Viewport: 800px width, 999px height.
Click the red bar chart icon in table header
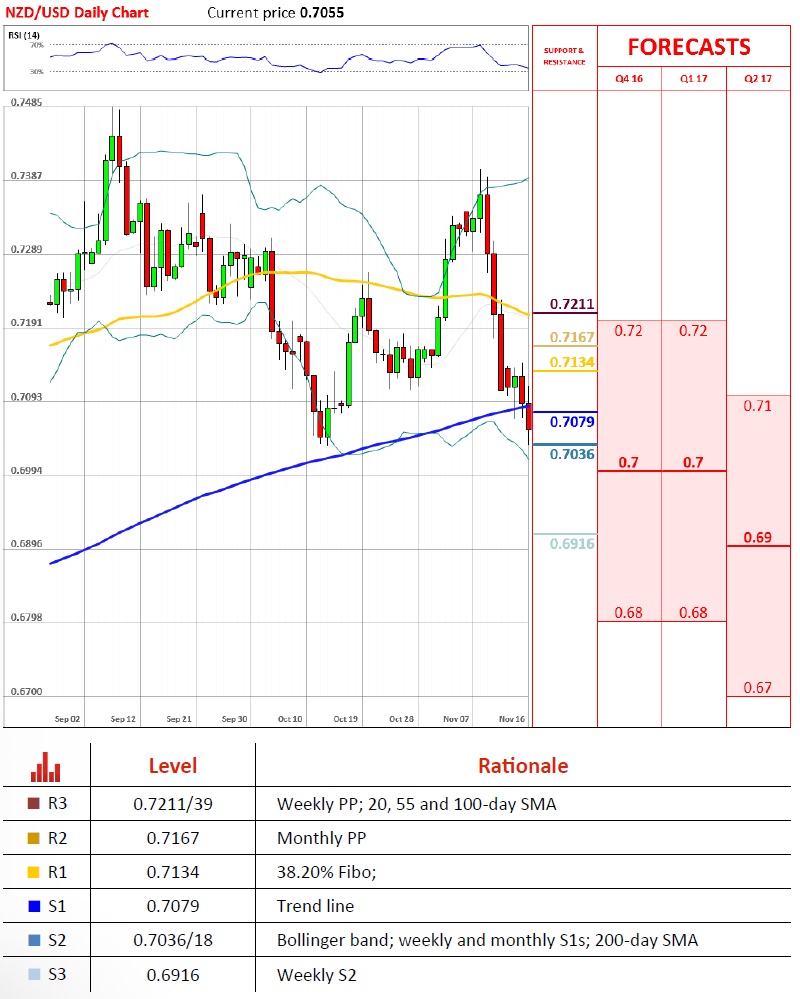[46, 766]
